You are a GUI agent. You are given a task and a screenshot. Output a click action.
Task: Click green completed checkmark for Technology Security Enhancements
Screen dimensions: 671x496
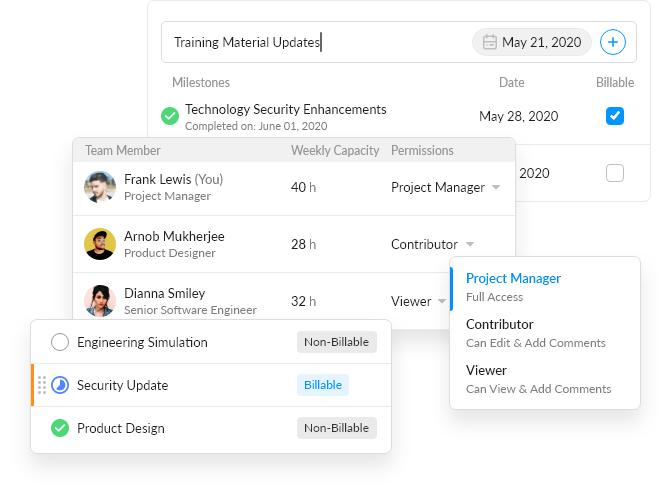click(170, 117)
